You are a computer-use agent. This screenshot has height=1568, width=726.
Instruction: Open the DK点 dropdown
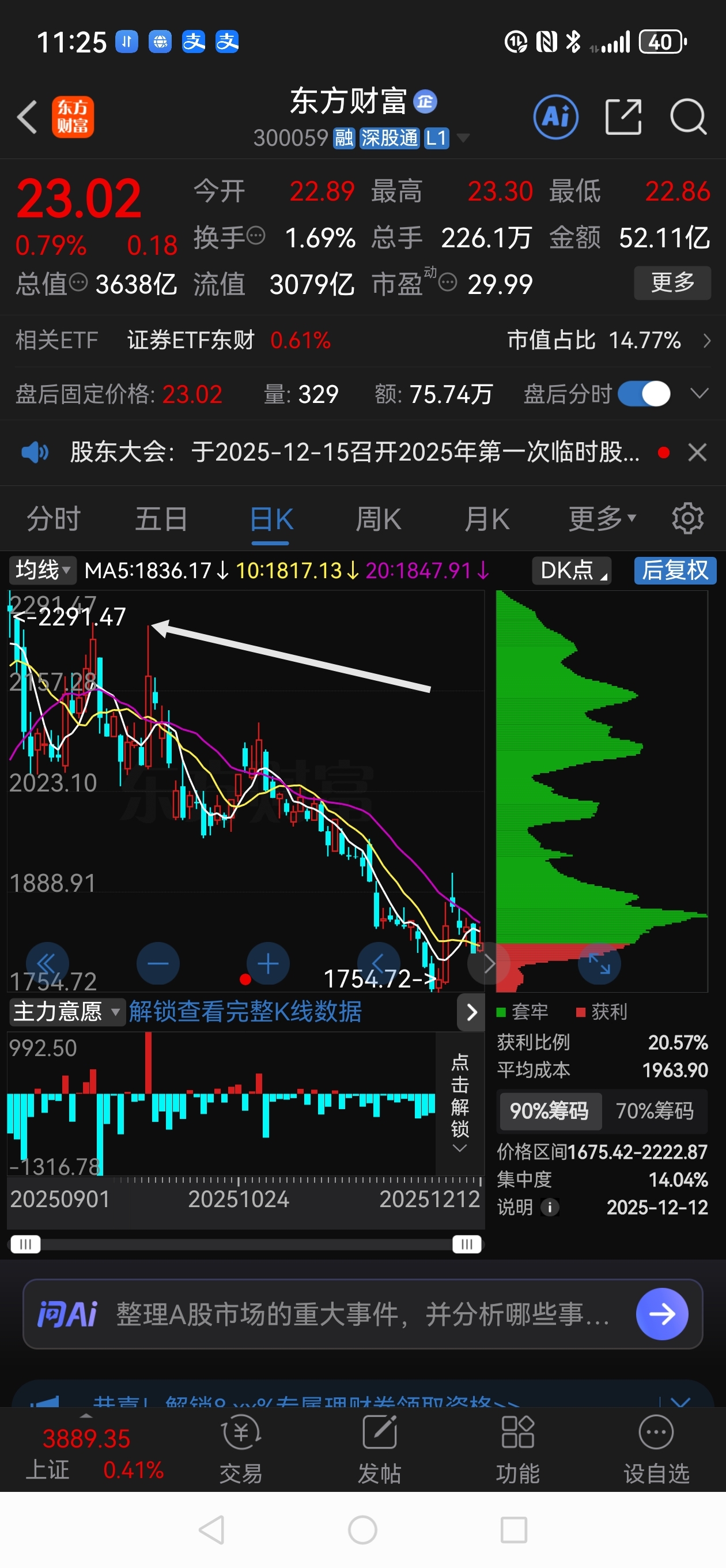[x=572, y=570]
